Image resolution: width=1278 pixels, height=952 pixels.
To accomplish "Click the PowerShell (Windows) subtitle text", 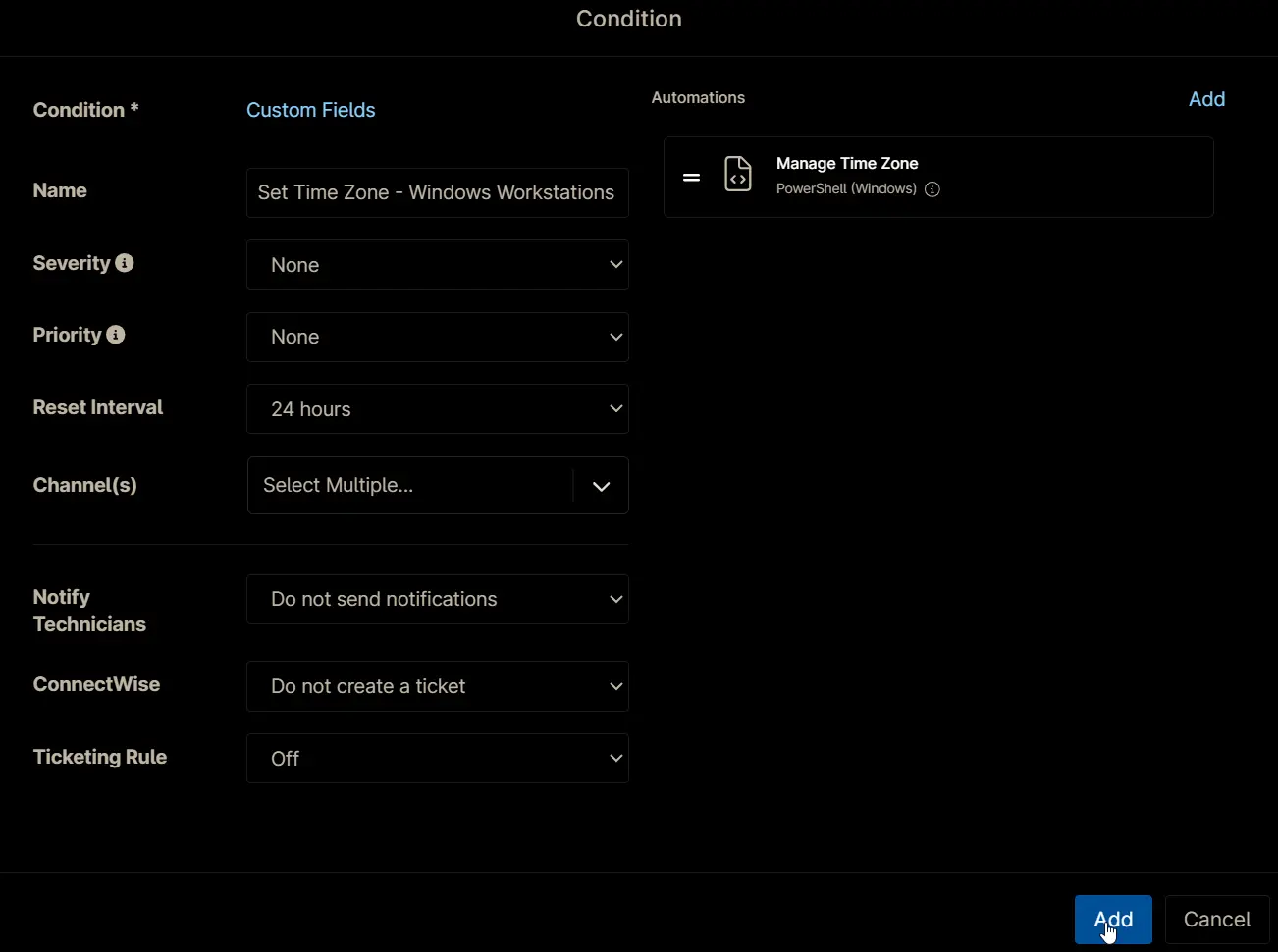I will pyautogui.click(x=846, y=189).
